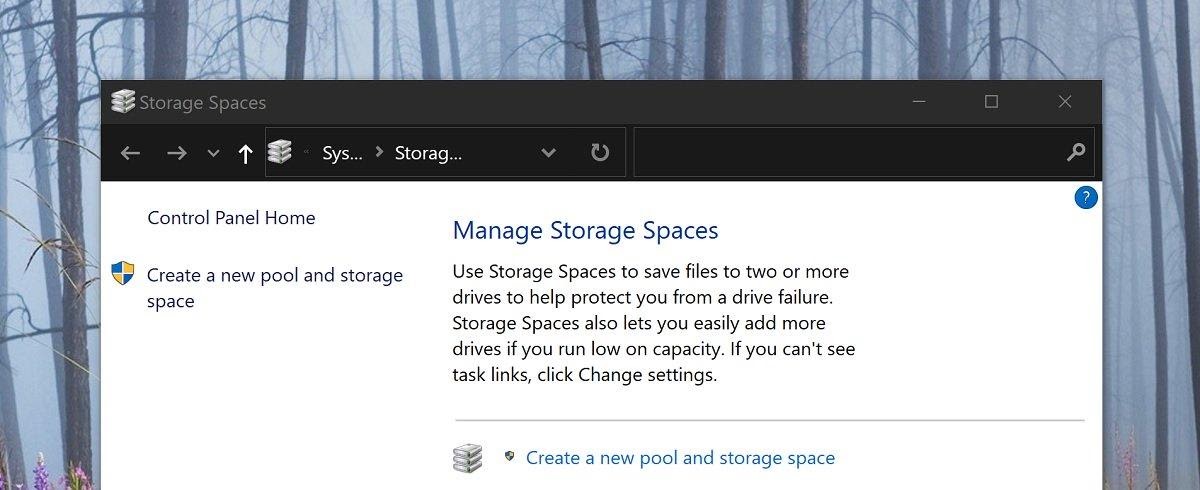The height and width of the screenshot is (490, 1200).
Task: Click the shield icon in the left sidebar
Action: tap(123, 274)
